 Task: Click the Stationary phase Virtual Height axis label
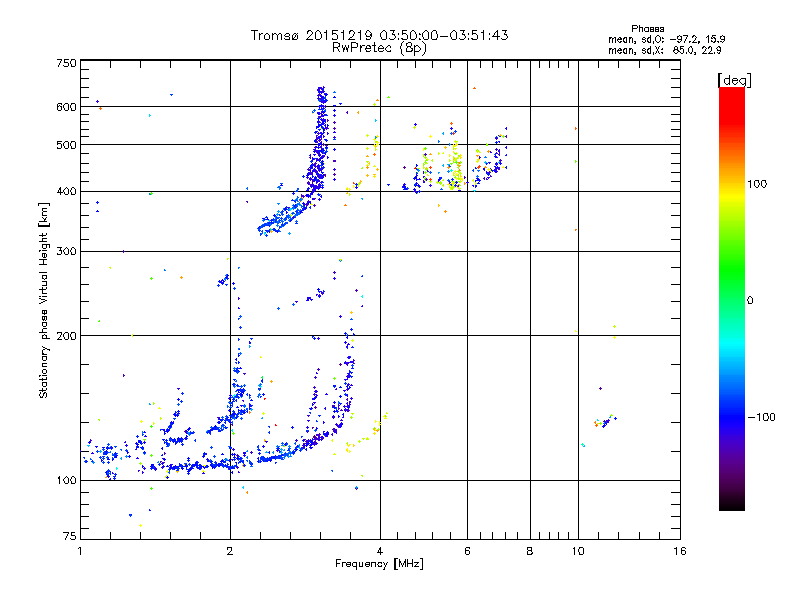tap(44, 301)
